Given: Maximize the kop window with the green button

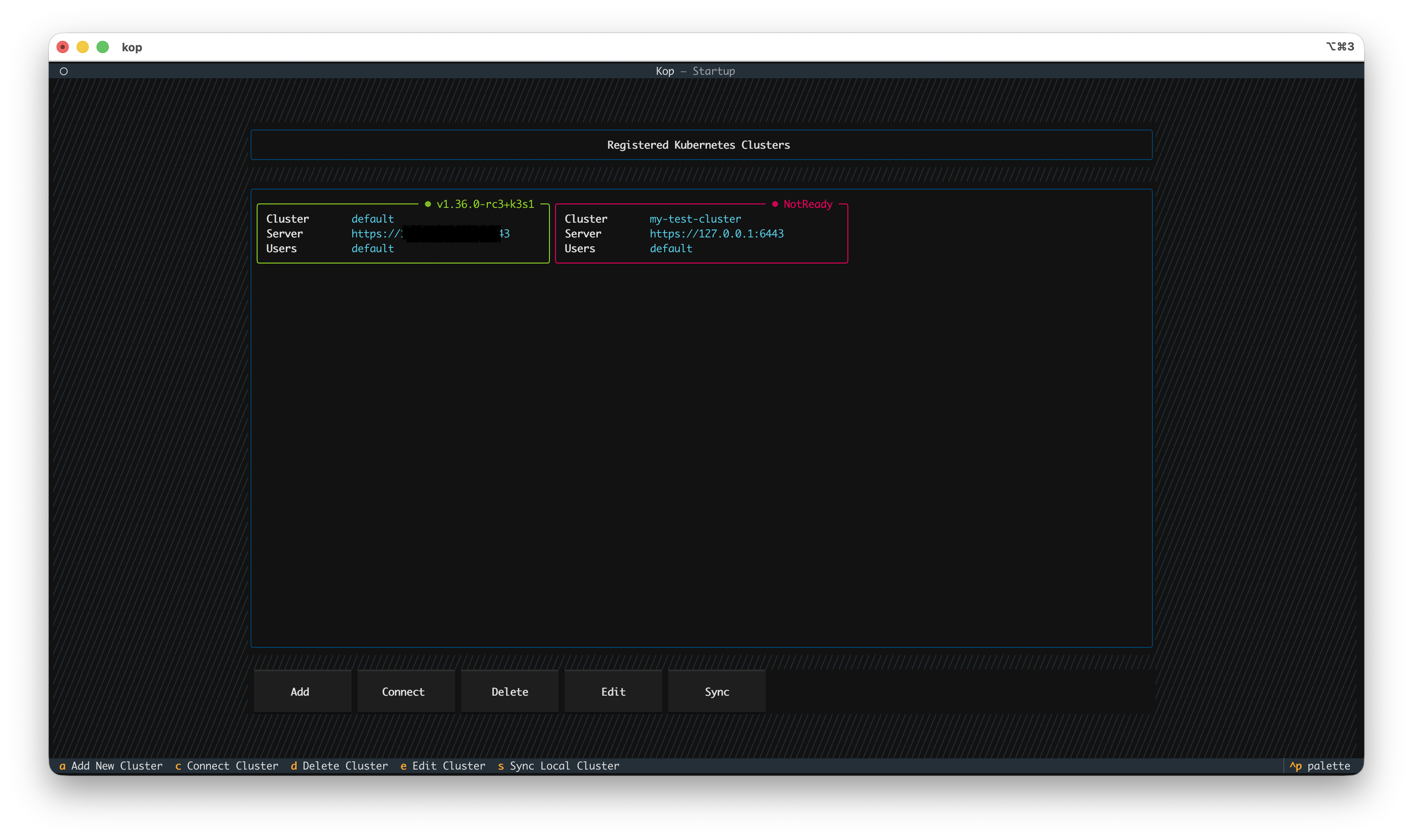Looking at the screenshot, I should 103,47.
